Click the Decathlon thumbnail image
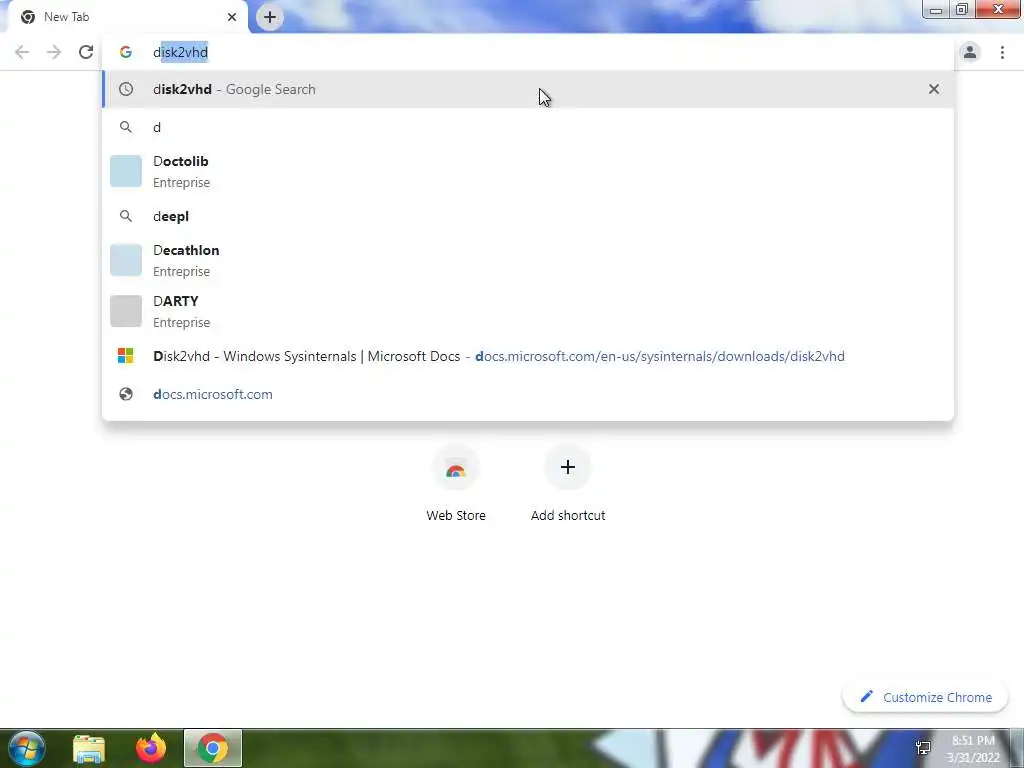The height and width of the screenshot is (768, 1024). point(125,260)
